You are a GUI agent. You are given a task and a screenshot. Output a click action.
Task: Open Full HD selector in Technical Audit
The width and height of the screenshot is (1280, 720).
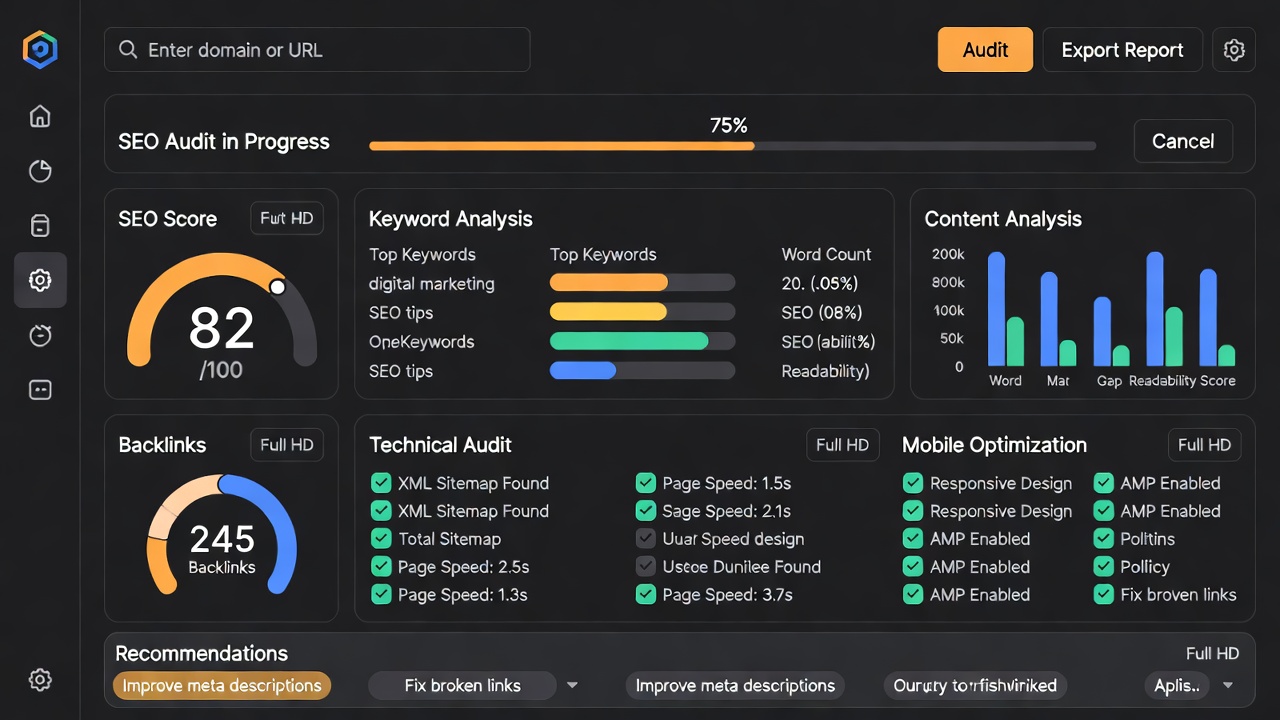[842, 445]
